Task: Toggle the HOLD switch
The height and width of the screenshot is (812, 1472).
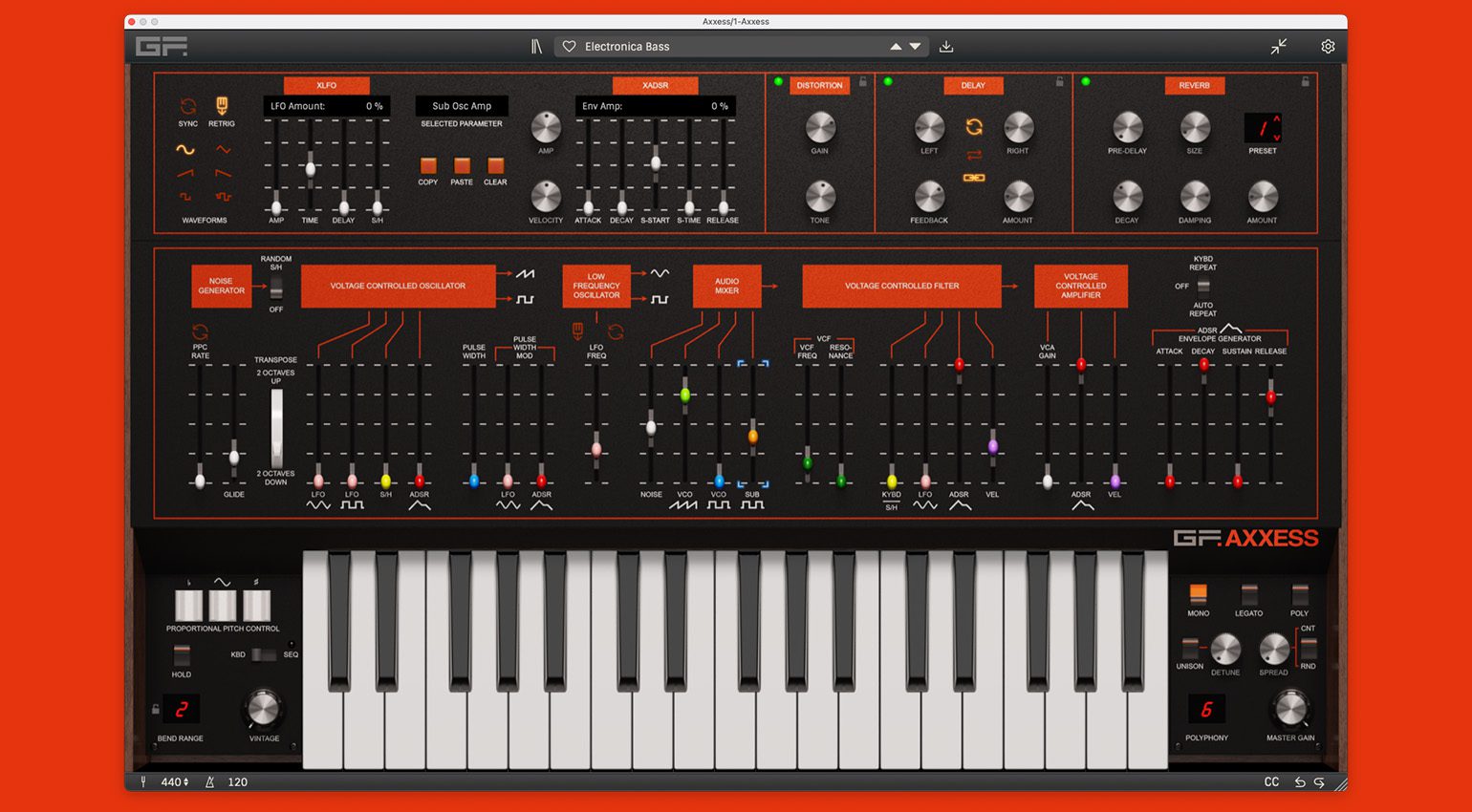Action: [182, 655]
